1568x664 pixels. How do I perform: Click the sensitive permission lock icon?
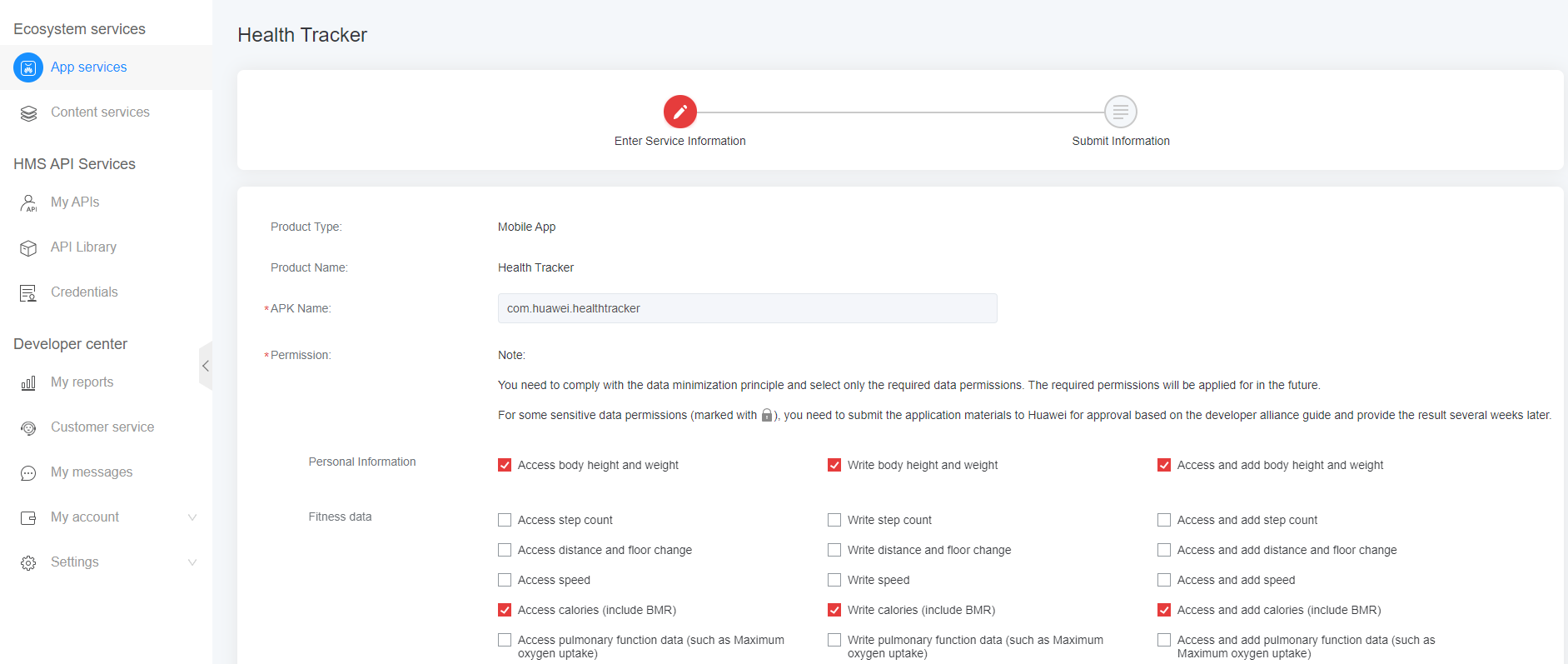coord(767,415)
